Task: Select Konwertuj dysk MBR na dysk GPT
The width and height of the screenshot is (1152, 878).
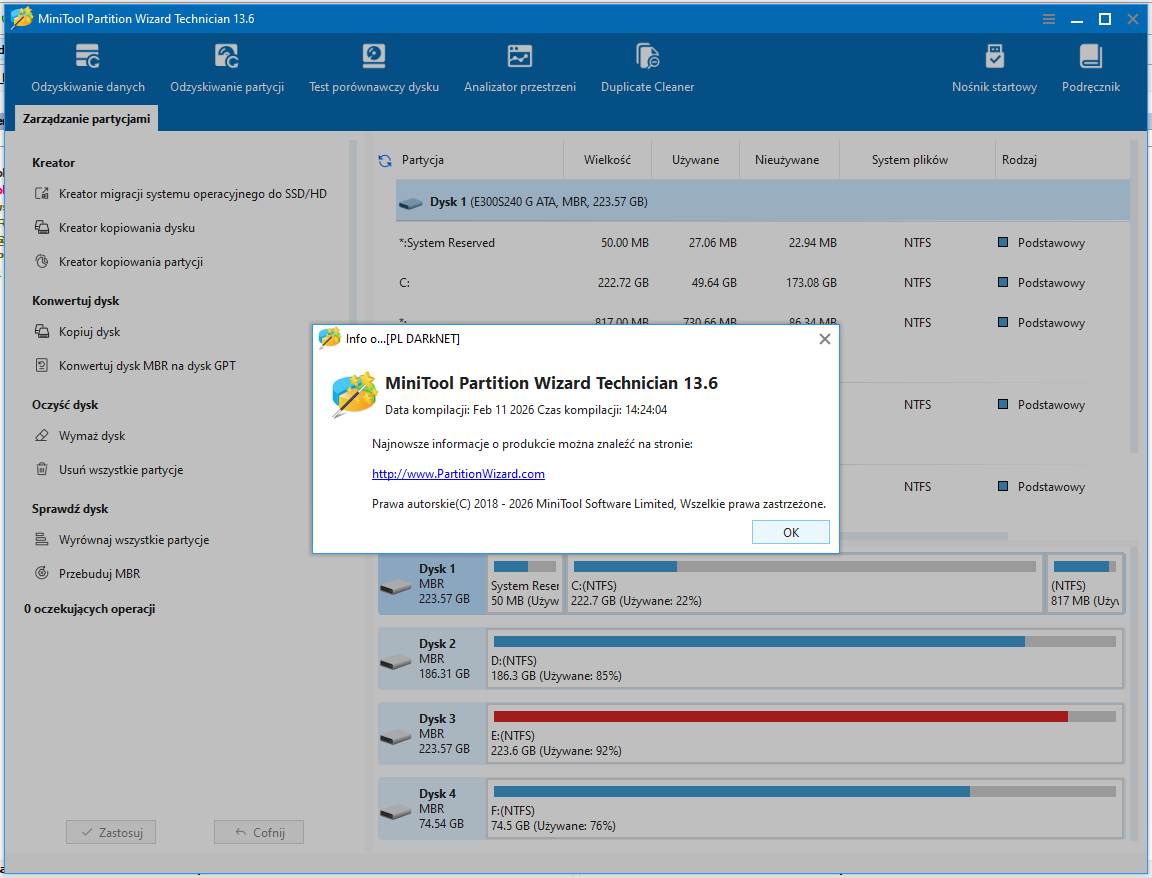Action: coord(147,365)
